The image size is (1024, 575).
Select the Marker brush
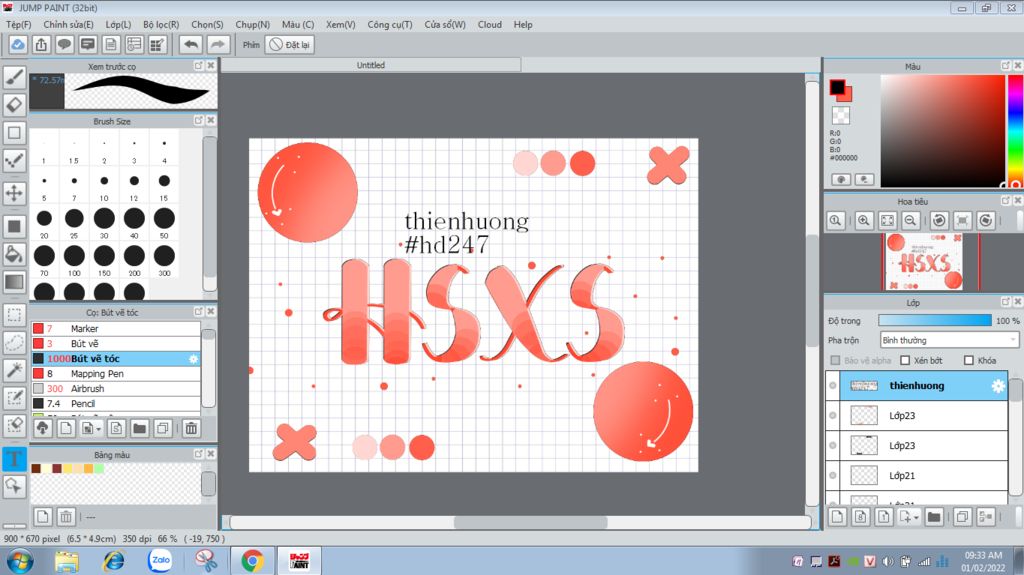pyautogui.click(x=116, y=329)
